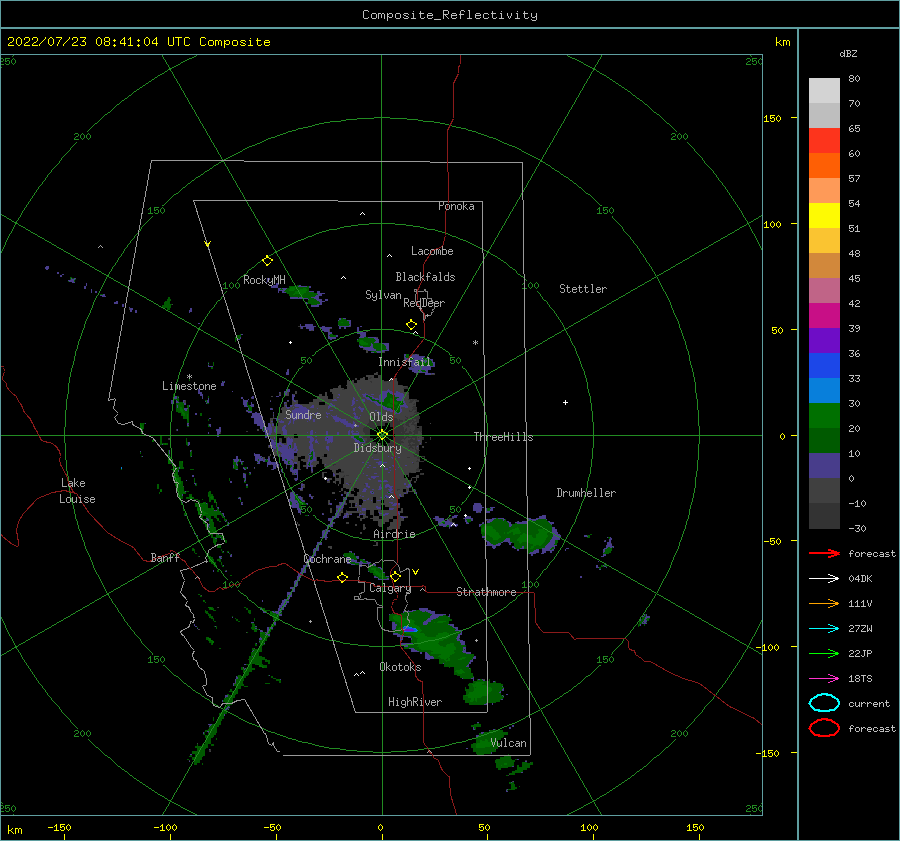Viewport: 900px width, 841px height.
Task: Click the Vulcan label
Action: 509,743
